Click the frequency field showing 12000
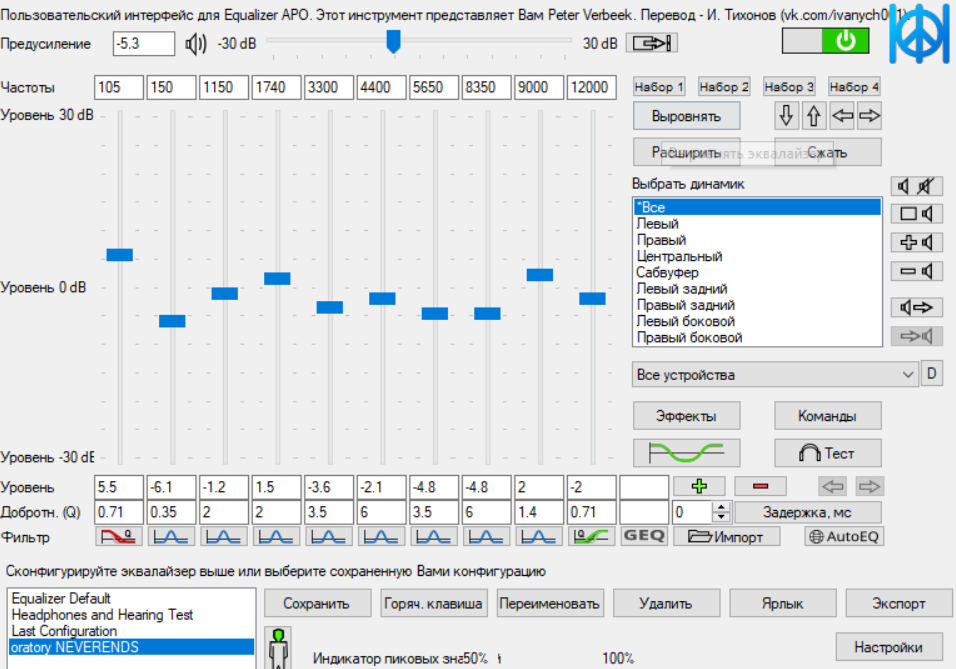956x669 pixels. [591, 87]
